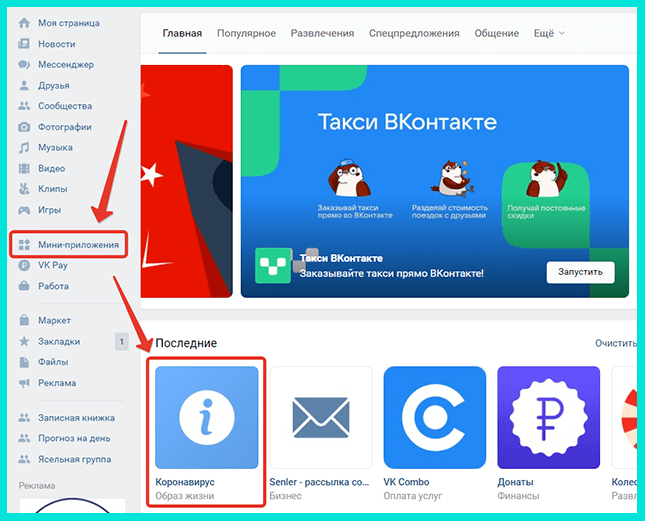Select the Друзья person icon
Image resolution: width=645 pixels, height=521 pixels.
(24, 86)
